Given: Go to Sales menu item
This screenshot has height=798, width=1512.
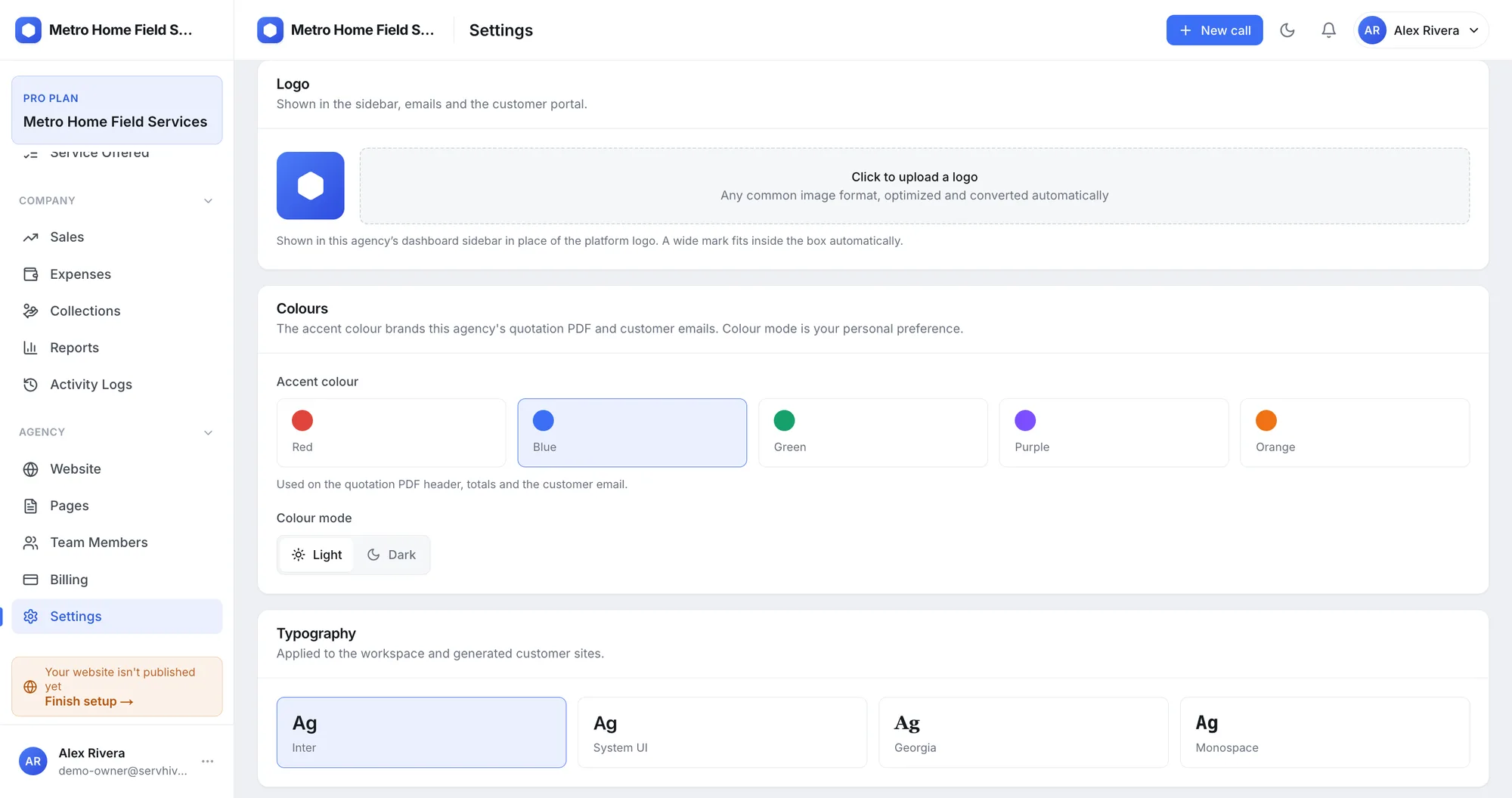Looking at the screenshot, I should 117,237.
